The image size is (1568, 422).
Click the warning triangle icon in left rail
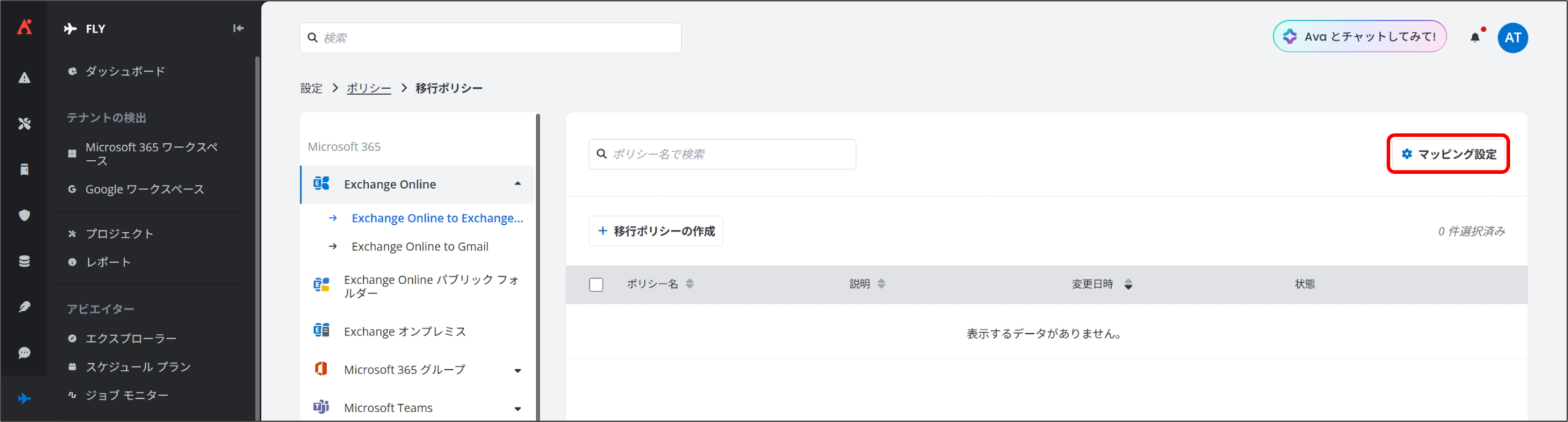[x=24, y=78]
